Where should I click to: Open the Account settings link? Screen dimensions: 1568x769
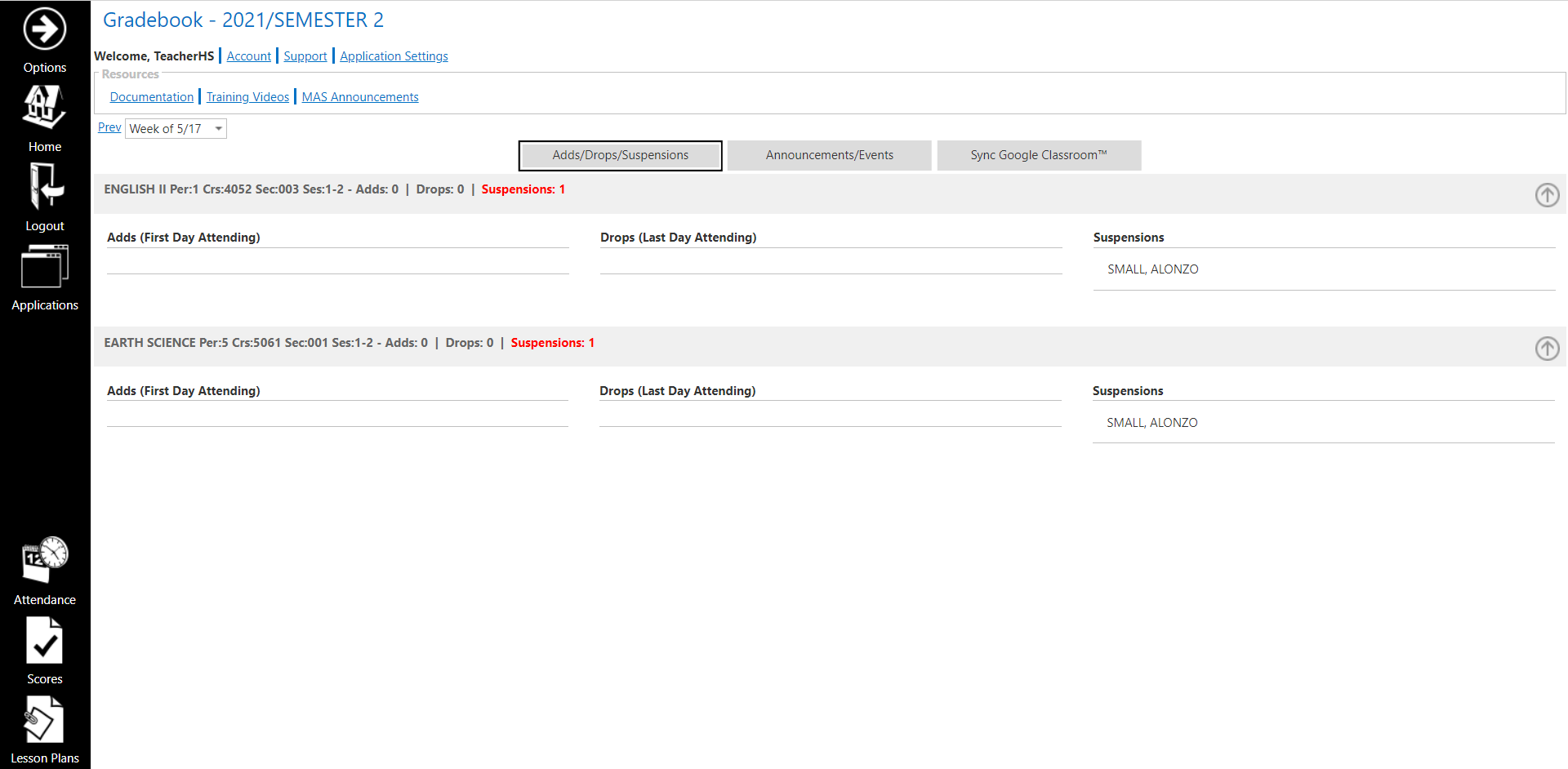click(x=248, y=56)
